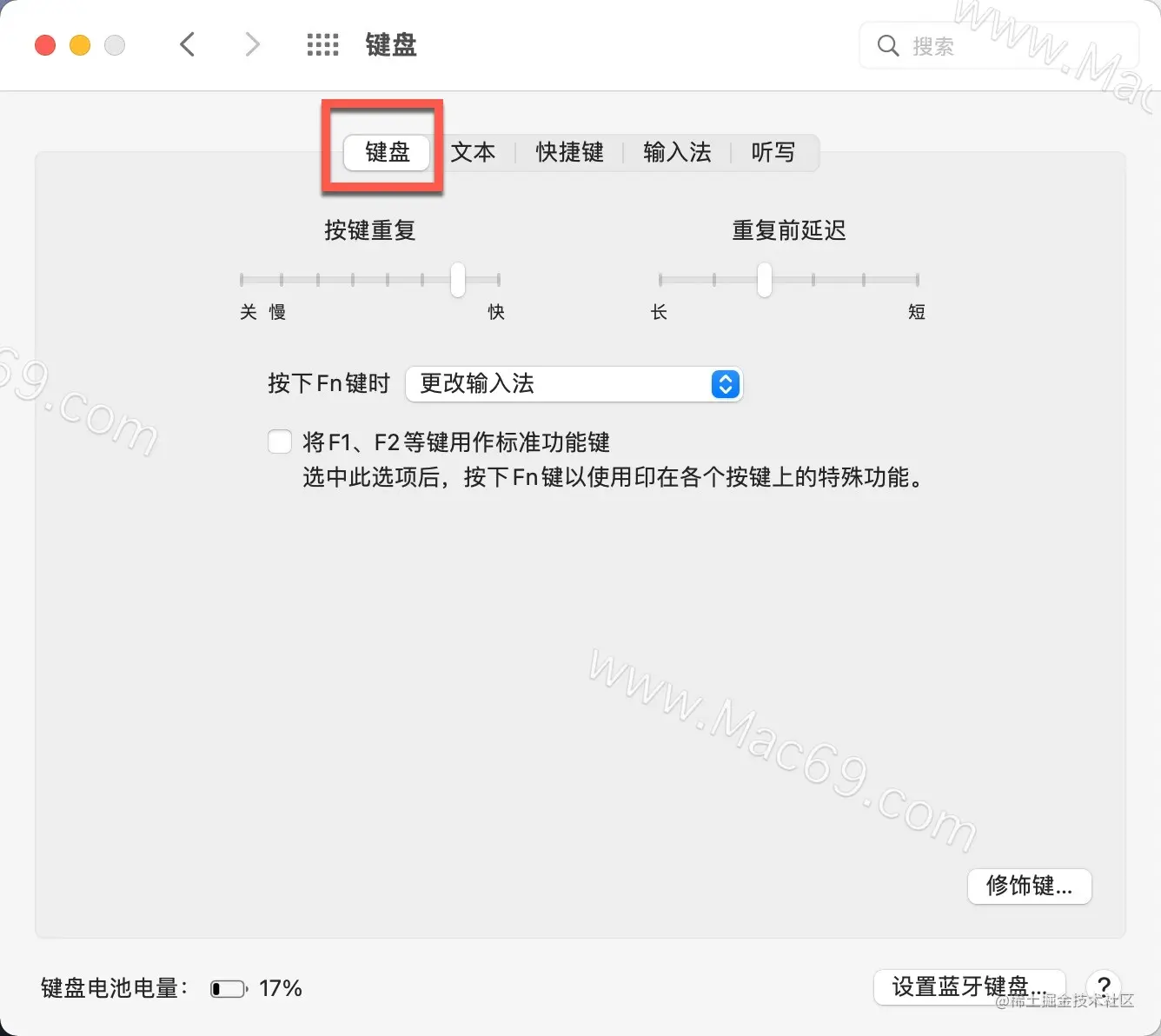Click the keyboard battery level icon

[229, 989]
